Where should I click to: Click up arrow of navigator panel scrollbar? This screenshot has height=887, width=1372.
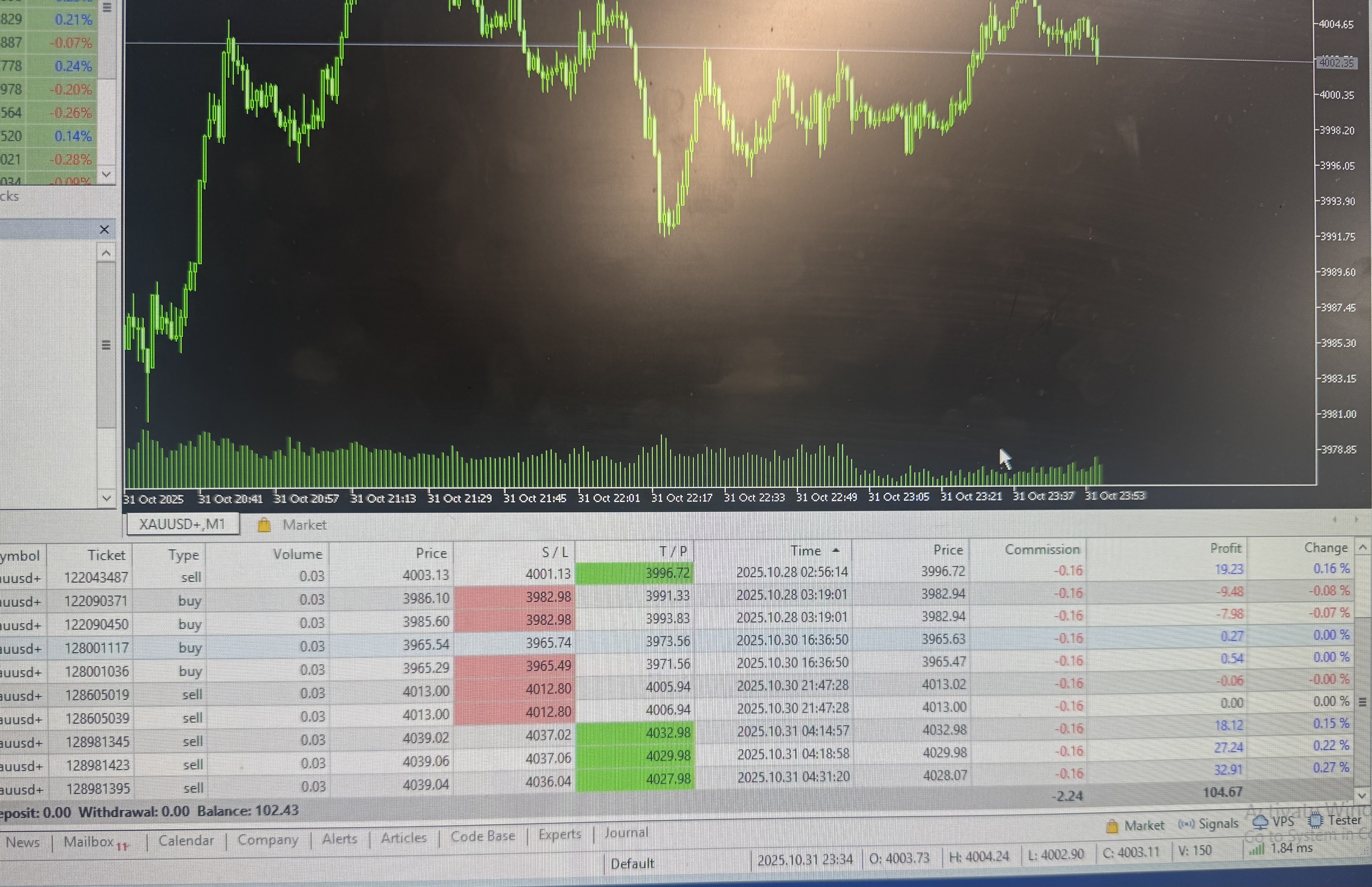[106, 253]
